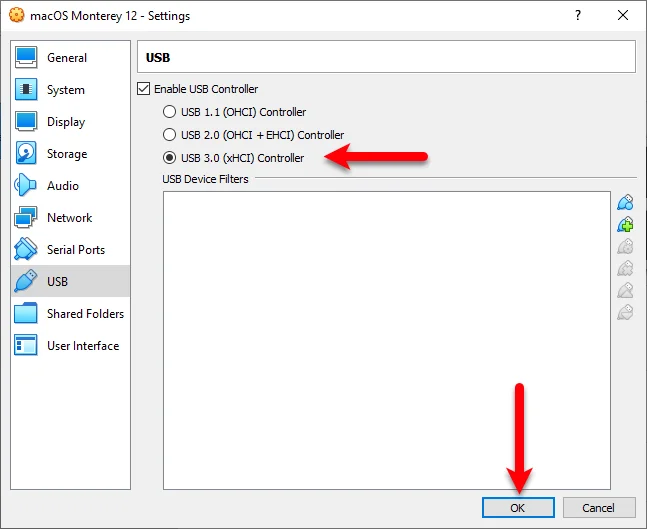Switch to the Audio category label
This screenshot has width=647, height=529.
tap(63, 186)
